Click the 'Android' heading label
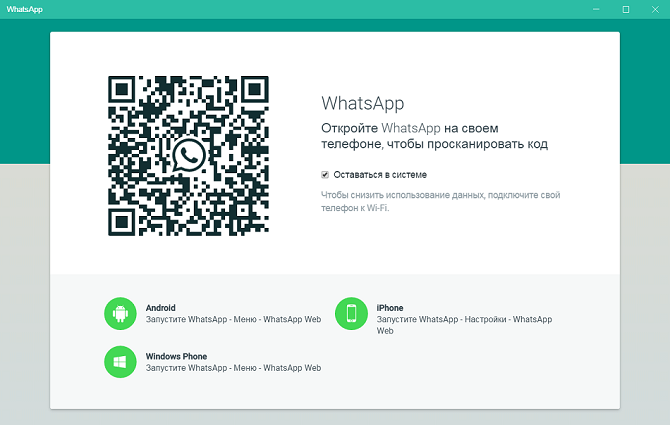670x425 pixels. coord(161,308)
